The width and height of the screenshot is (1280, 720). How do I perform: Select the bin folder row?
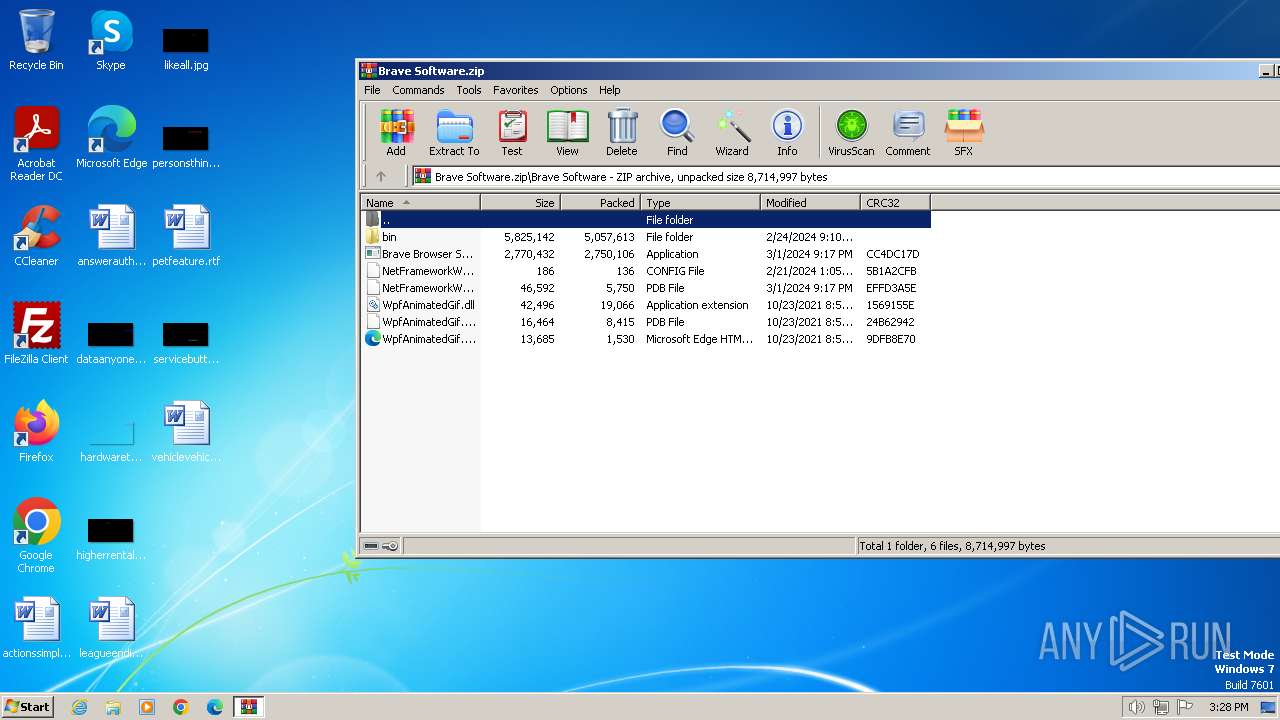(x=646, y=237)
